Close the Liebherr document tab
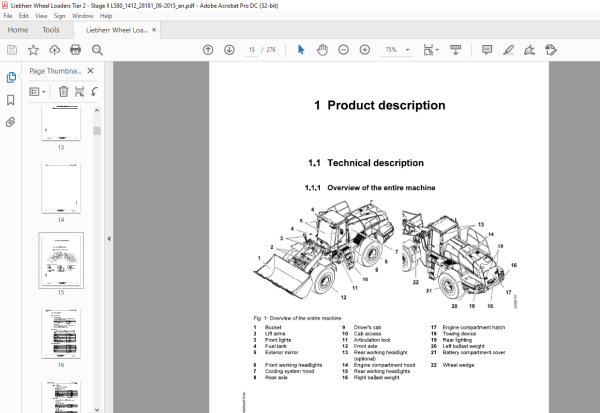Image resolution: width=600 pixels, height=413 pixels. tap(154, 30)
